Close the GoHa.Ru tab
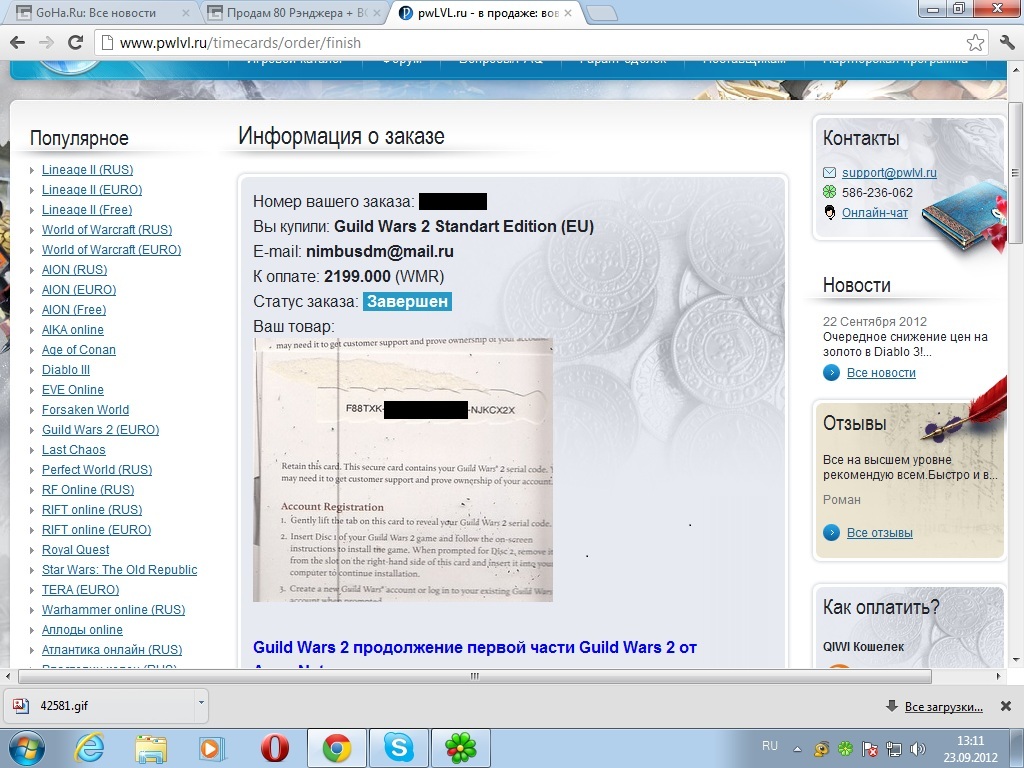 [185, 13]
